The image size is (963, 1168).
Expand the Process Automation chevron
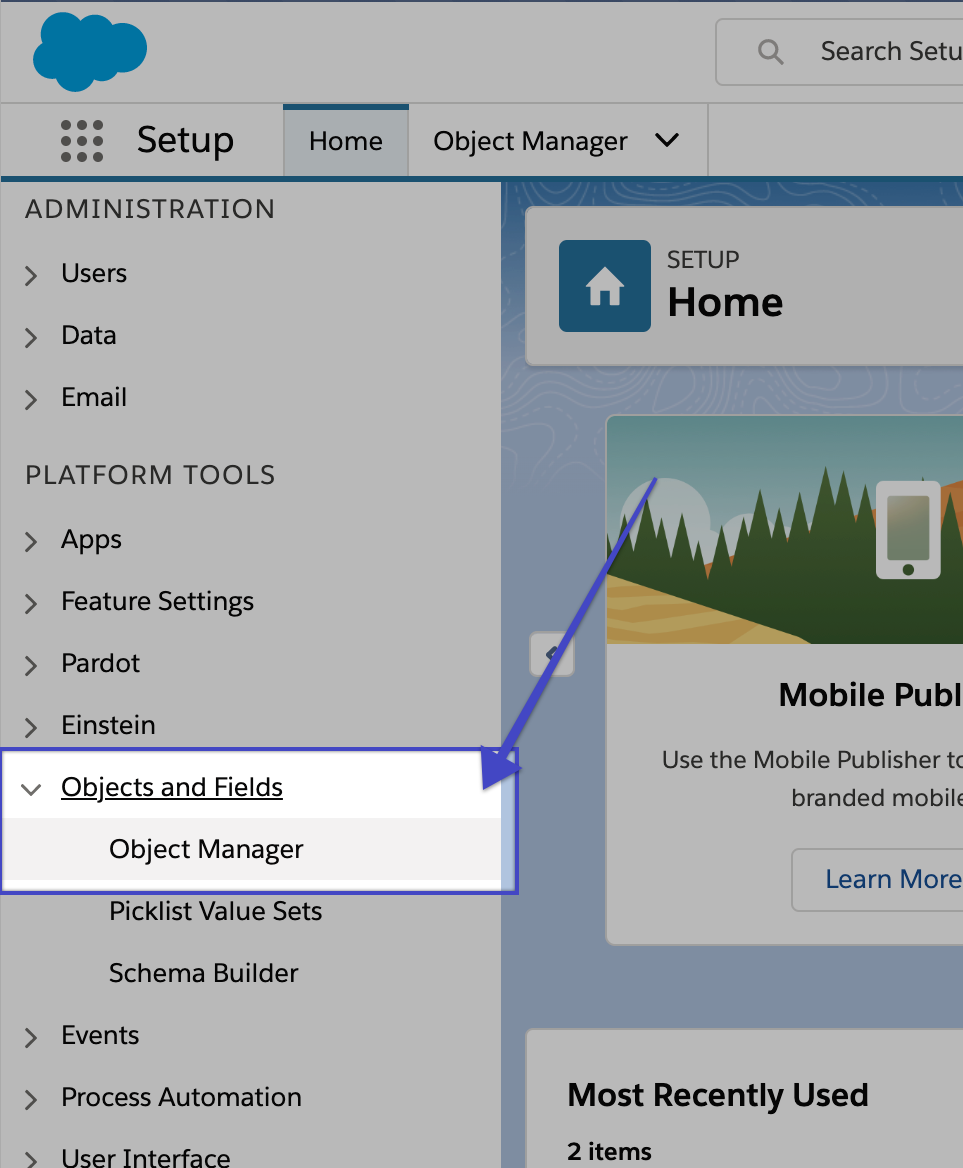tap(31, 1099)
